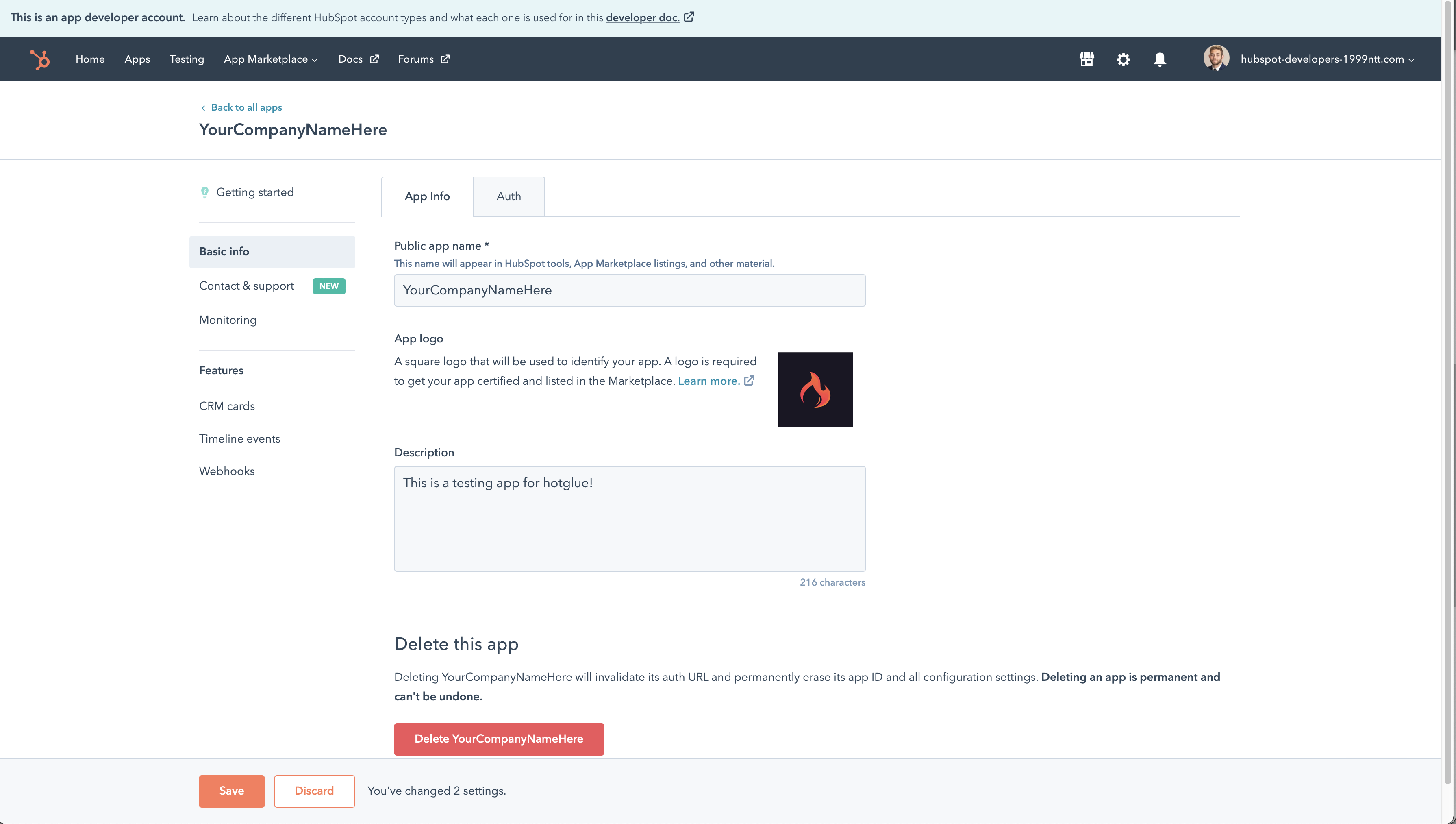The image size is (1456, 824).
Task: Click the Discard button
Action: [x=314, y=791]
